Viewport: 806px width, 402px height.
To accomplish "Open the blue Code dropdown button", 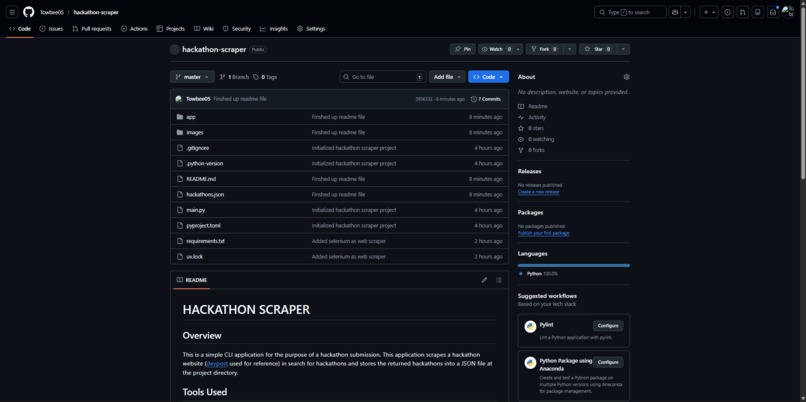I will click(x=488, y=77).
